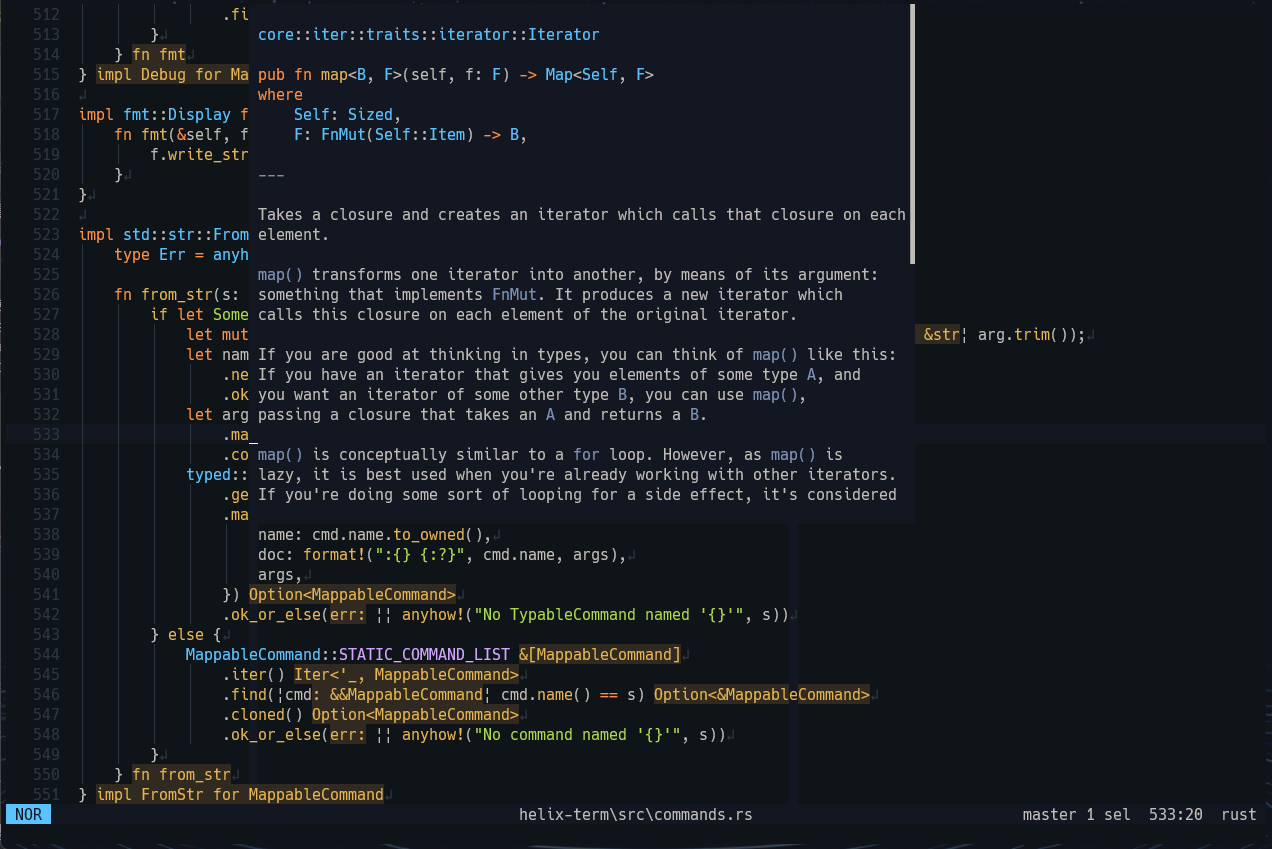
Task: Click the rust language label in statusline
Action: pyautogui.click(x=1239, y=814)
